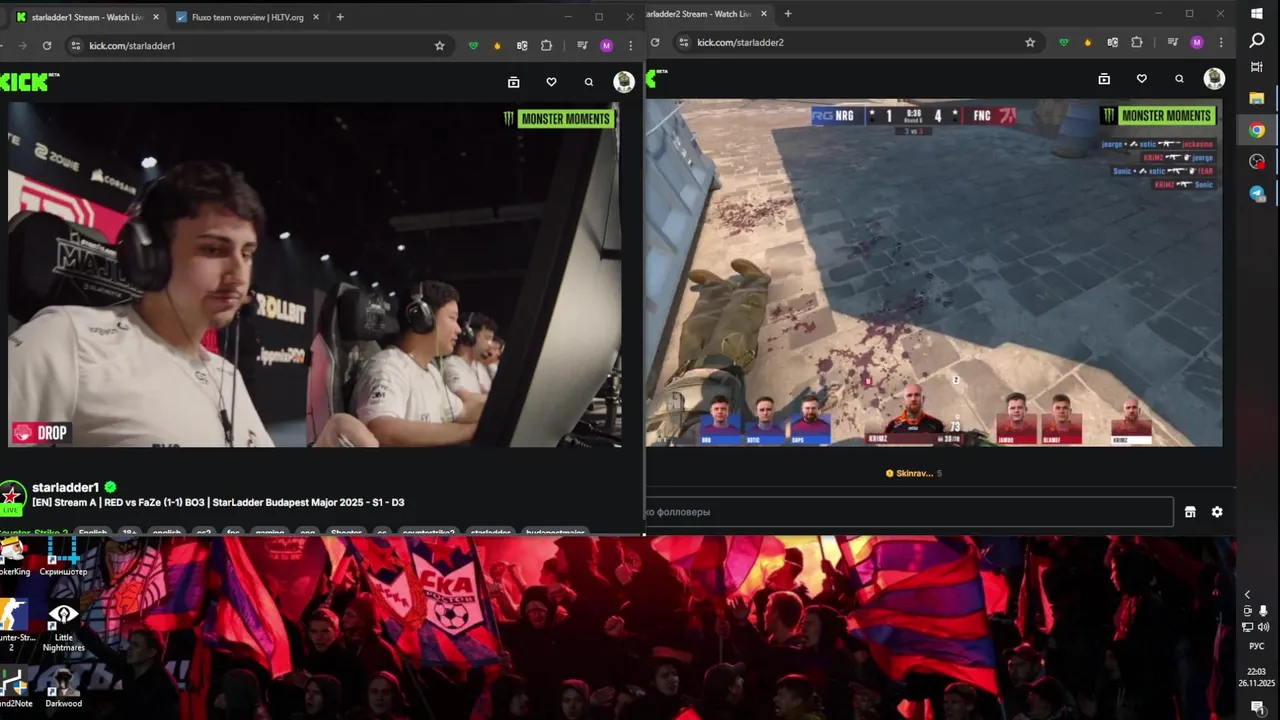This screenshot has height=720, width=1280.
Task: Open following heart icon in left Kick header
Action: [x=551, y=82]
